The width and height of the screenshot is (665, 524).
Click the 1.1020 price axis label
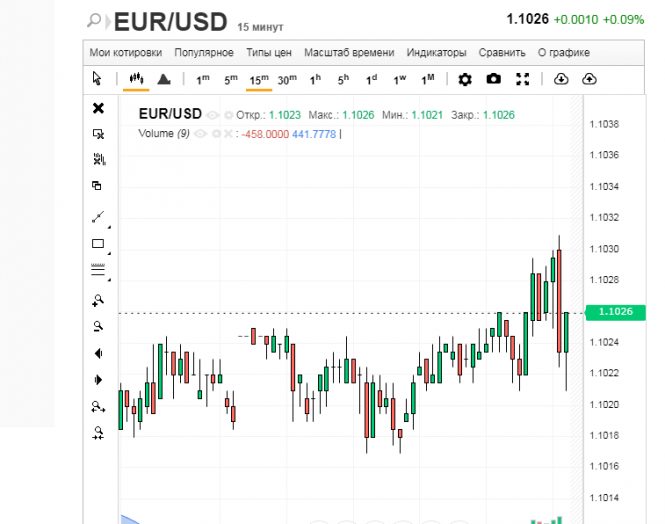point(604,404)
